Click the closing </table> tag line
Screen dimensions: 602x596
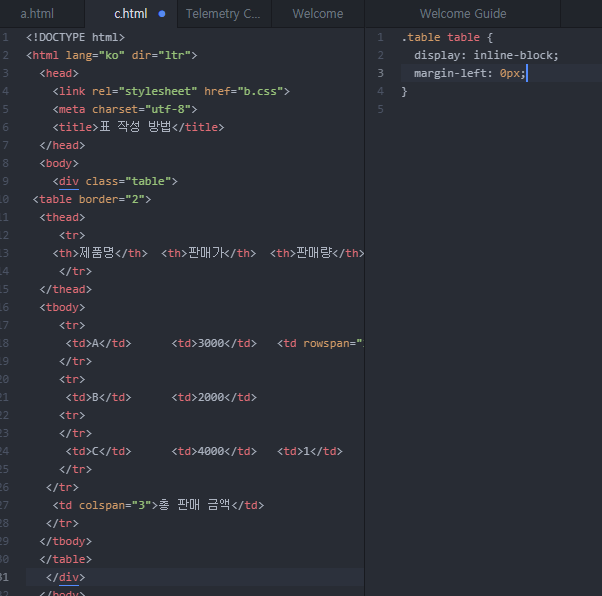66,559
